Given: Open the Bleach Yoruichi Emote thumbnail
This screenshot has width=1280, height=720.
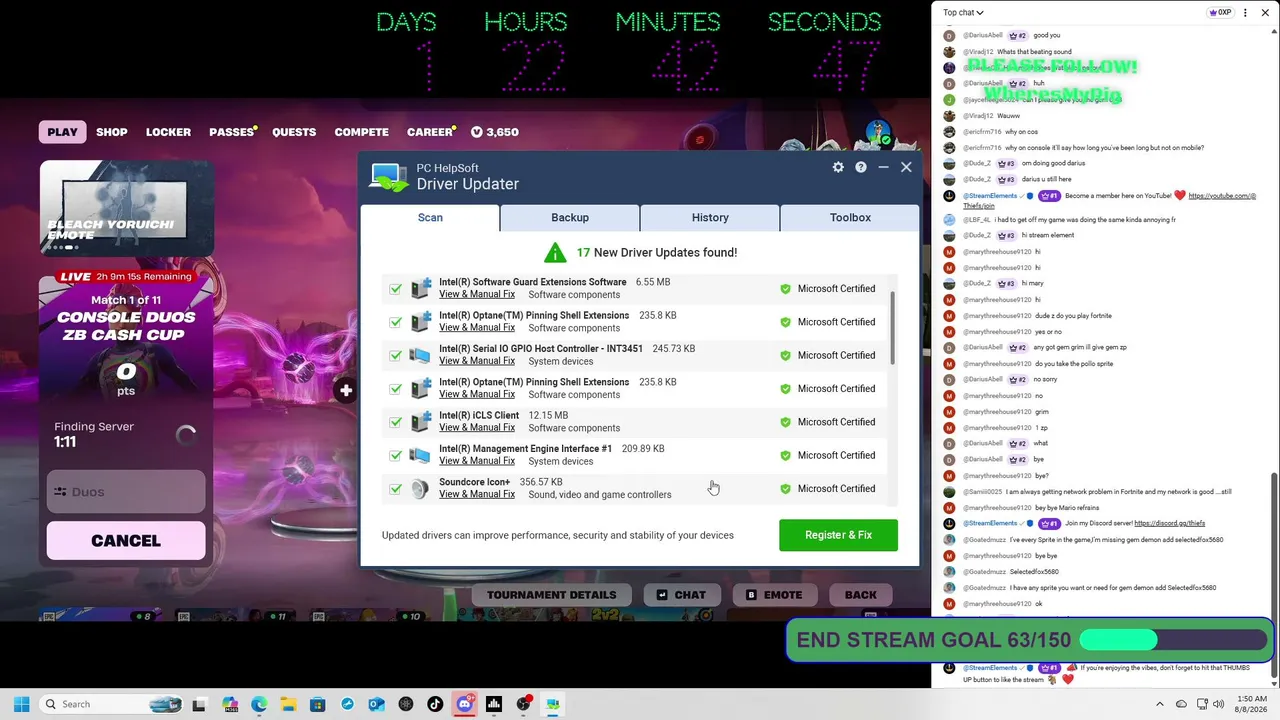Looking at the screenshot, I should click(126, 210).
